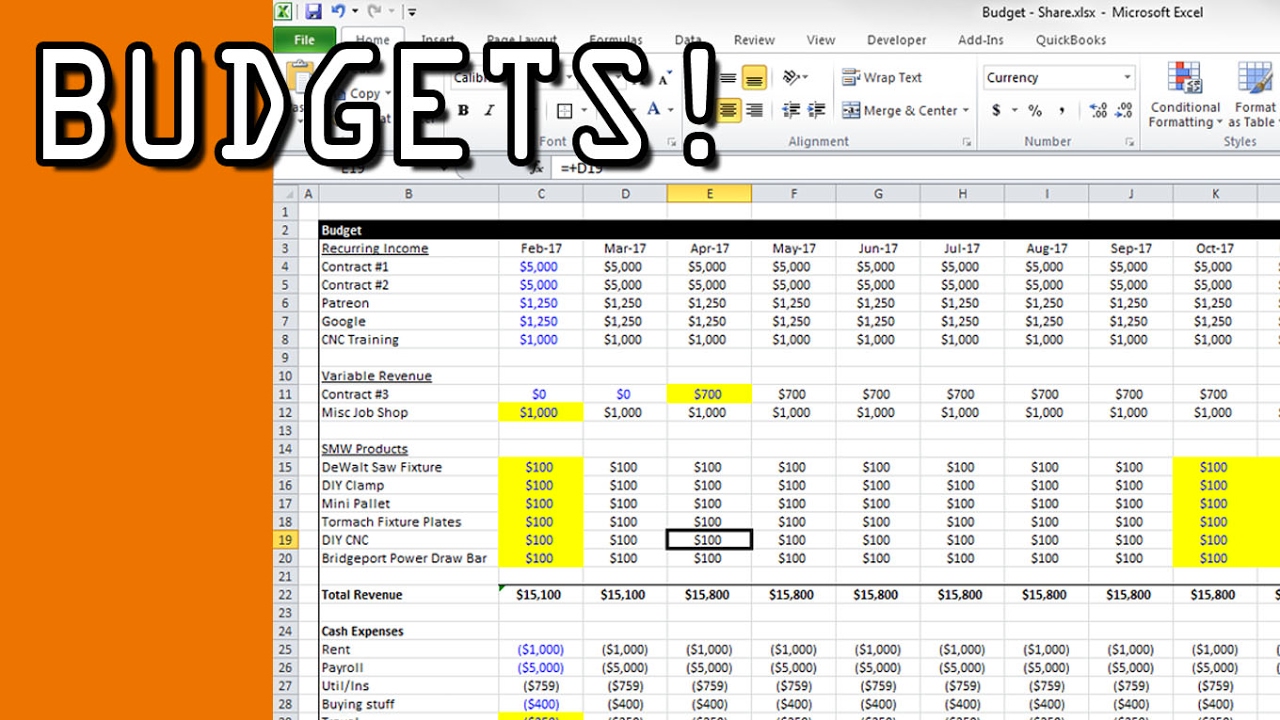Open the Borders tool icon
This screenshot has height=720, width=1280.
[x=564, y=110]
